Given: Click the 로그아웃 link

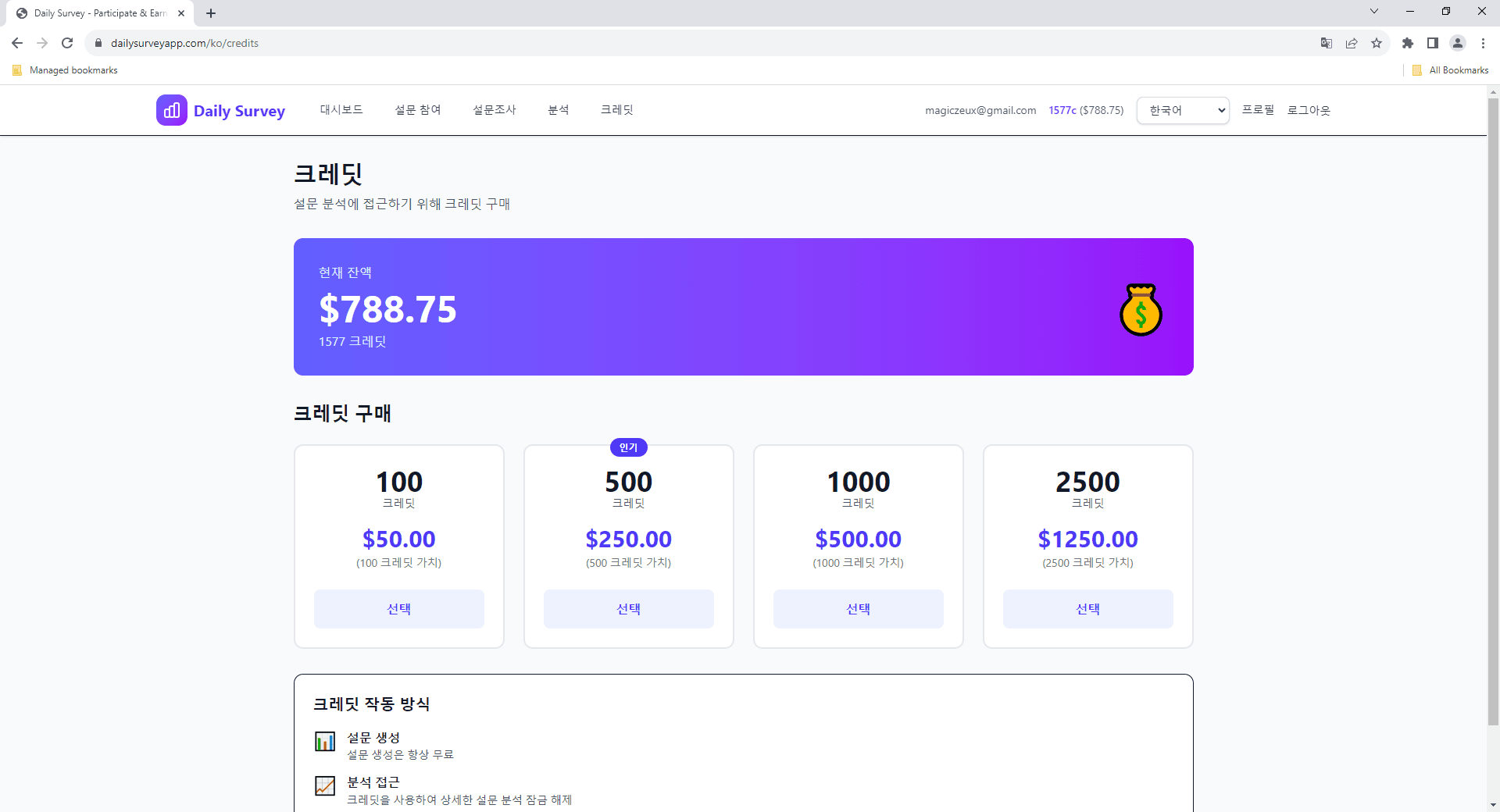Looking at the screenshot, I should [1309, 110].
